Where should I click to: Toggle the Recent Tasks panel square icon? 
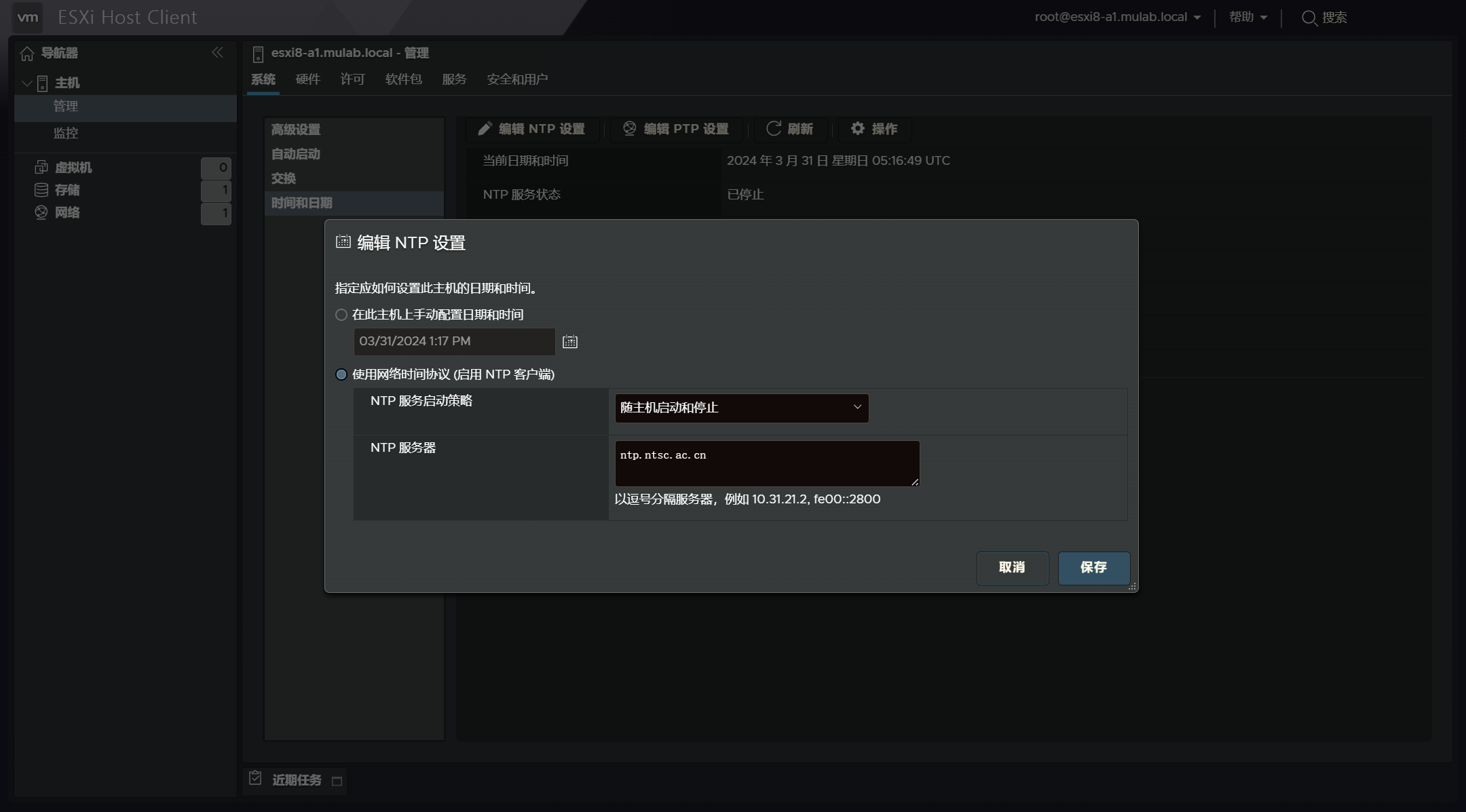[337, 781]
